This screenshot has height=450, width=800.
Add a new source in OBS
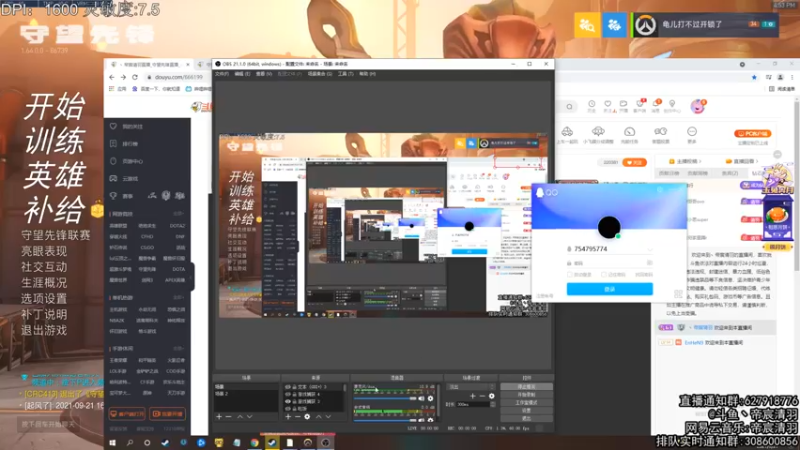pos(288,417)
